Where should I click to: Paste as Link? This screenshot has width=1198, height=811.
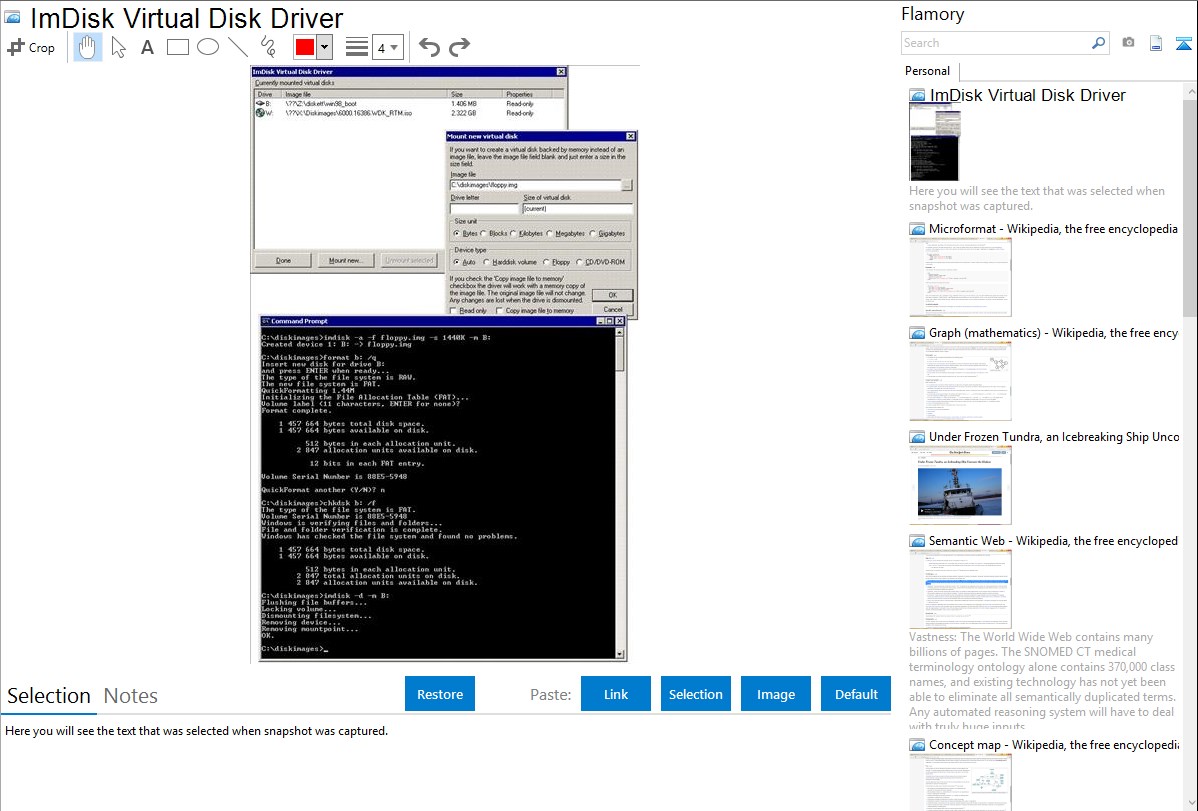(x=616, y=694)
